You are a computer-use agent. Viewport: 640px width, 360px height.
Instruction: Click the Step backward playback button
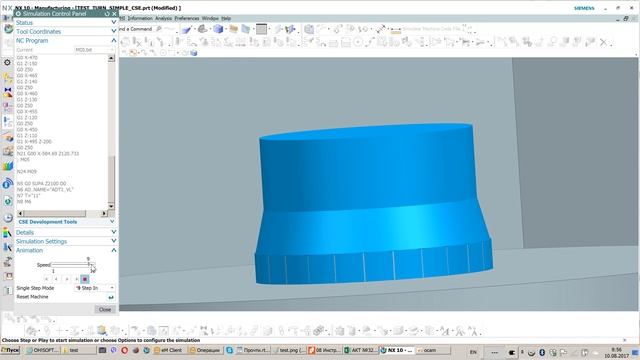(56, 279)
